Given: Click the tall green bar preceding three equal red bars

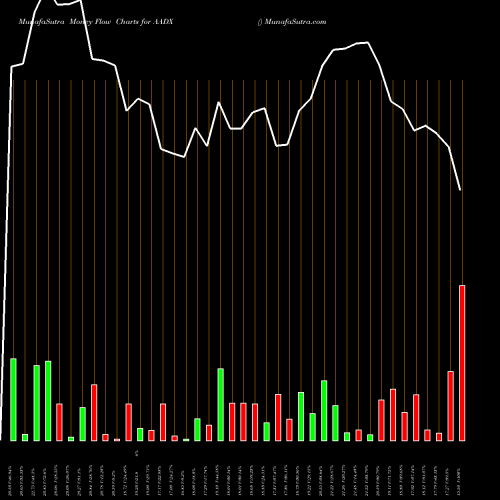Looking at the screenshot, I should (220, 405).
